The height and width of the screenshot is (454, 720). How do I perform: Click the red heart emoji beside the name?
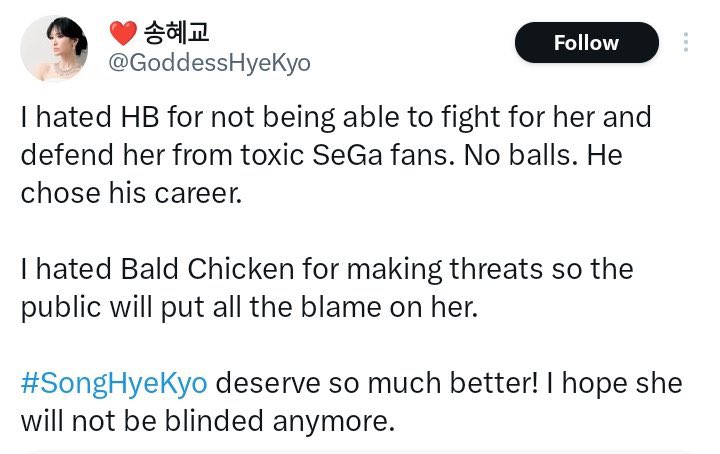tap(123, 34)
